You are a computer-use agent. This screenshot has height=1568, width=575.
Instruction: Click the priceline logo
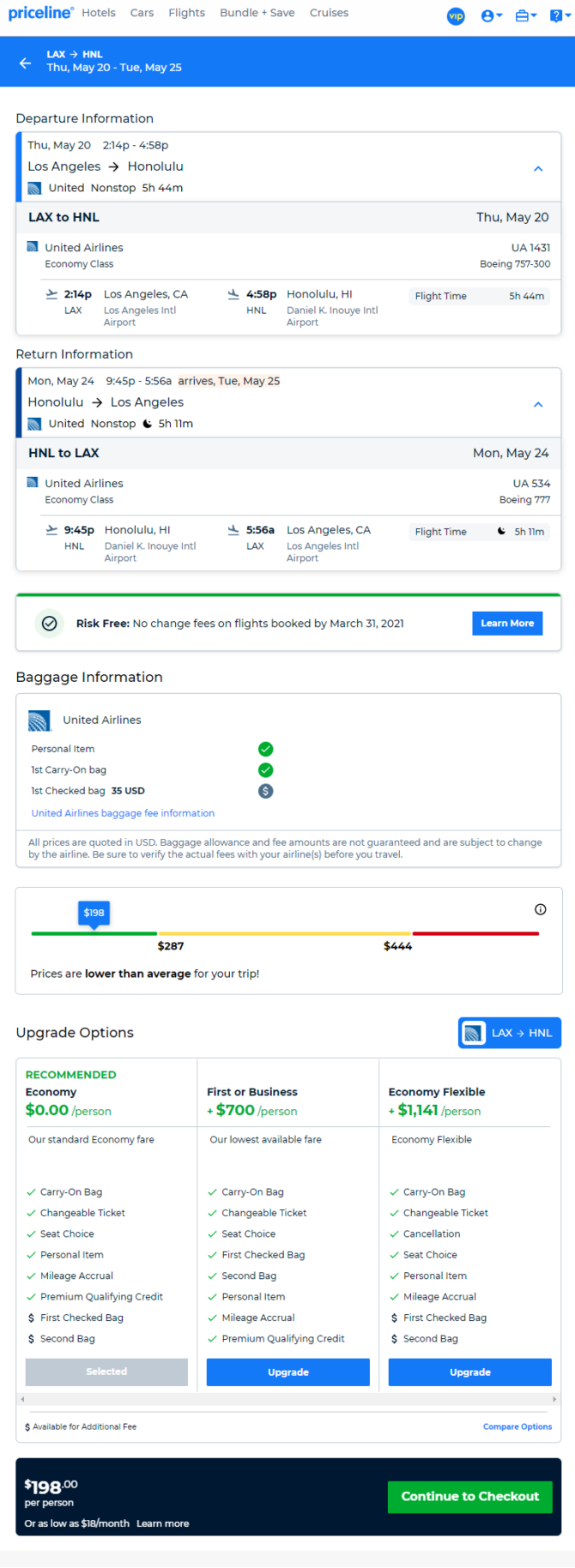[40, 13]
